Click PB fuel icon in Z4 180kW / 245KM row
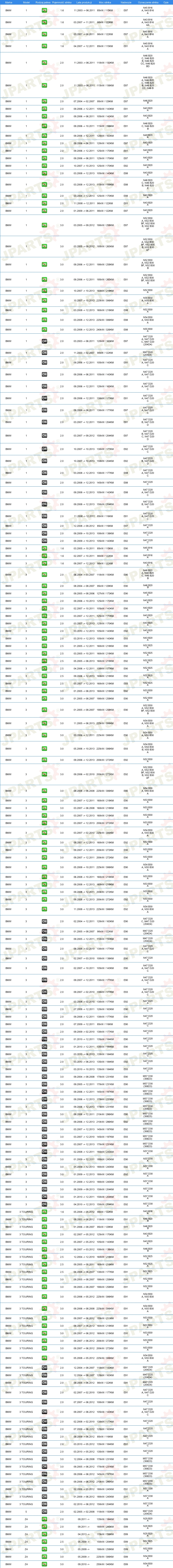173x1568 pixels. pyautogui.click(x=44, y=1527)
